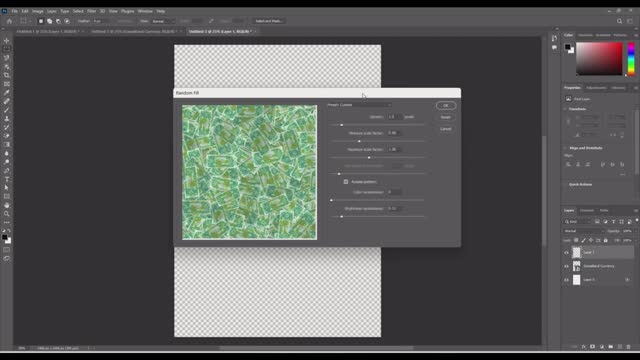
Task: Switch to the Adjustments tab
Action: tap(596, 88)
